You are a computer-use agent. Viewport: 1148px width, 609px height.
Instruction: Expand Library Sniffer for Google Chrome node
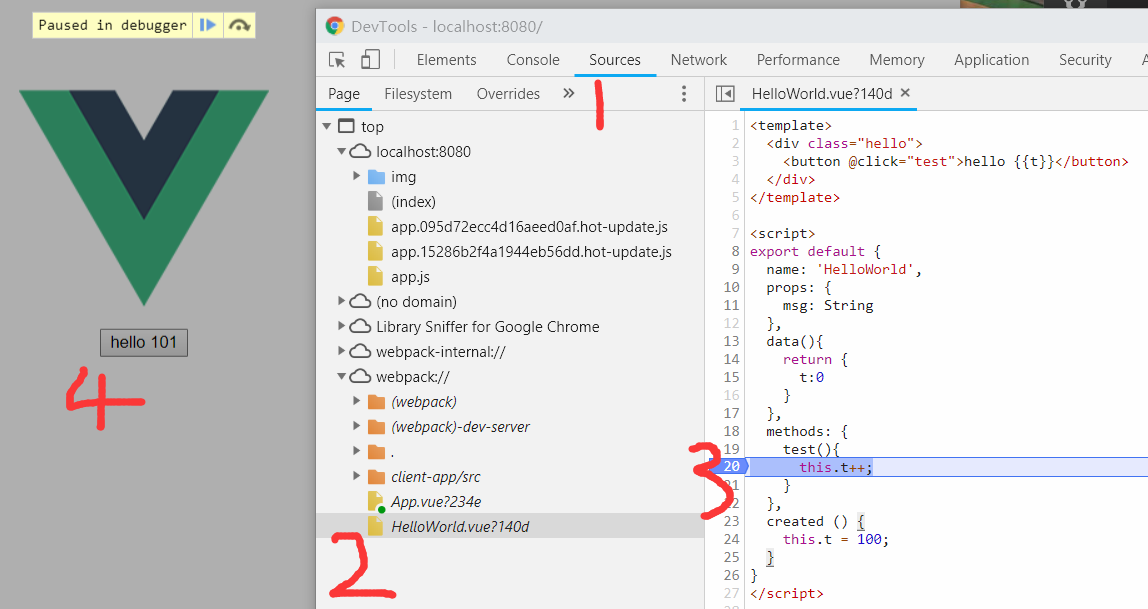click(341, 326)
